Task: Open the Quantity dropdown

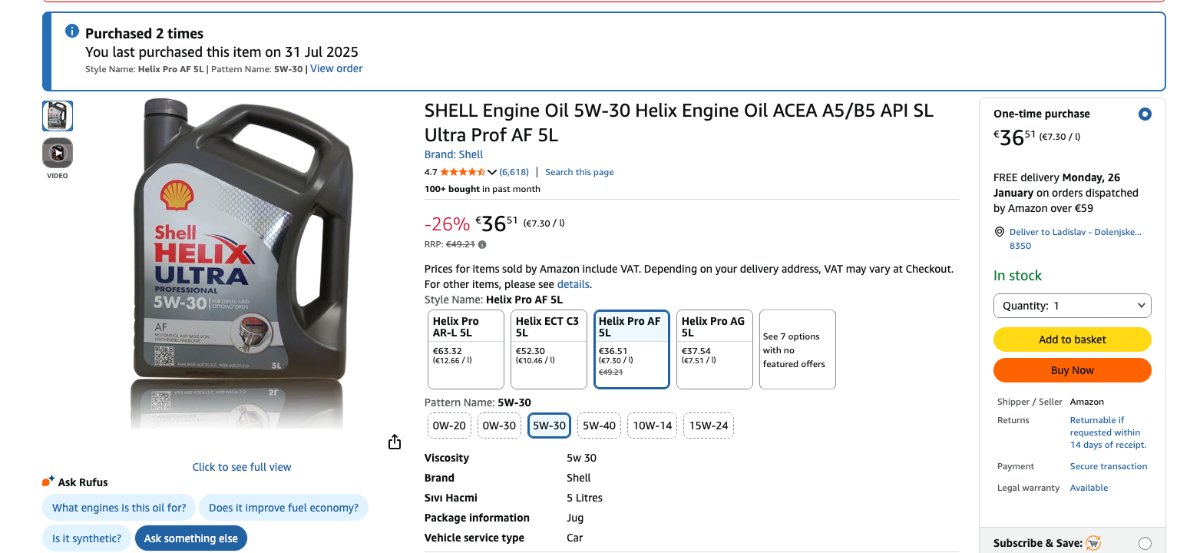Action: click(x=1072, y=305)
